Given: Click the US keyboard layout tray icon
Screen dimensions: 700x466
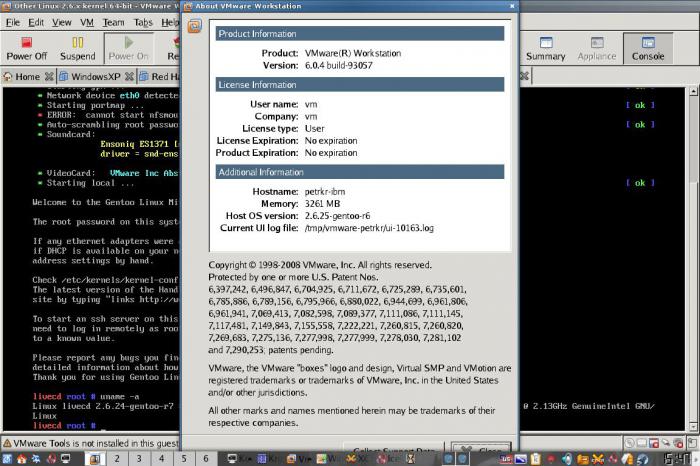Looking at the screenshot, I should click(506, 459).
